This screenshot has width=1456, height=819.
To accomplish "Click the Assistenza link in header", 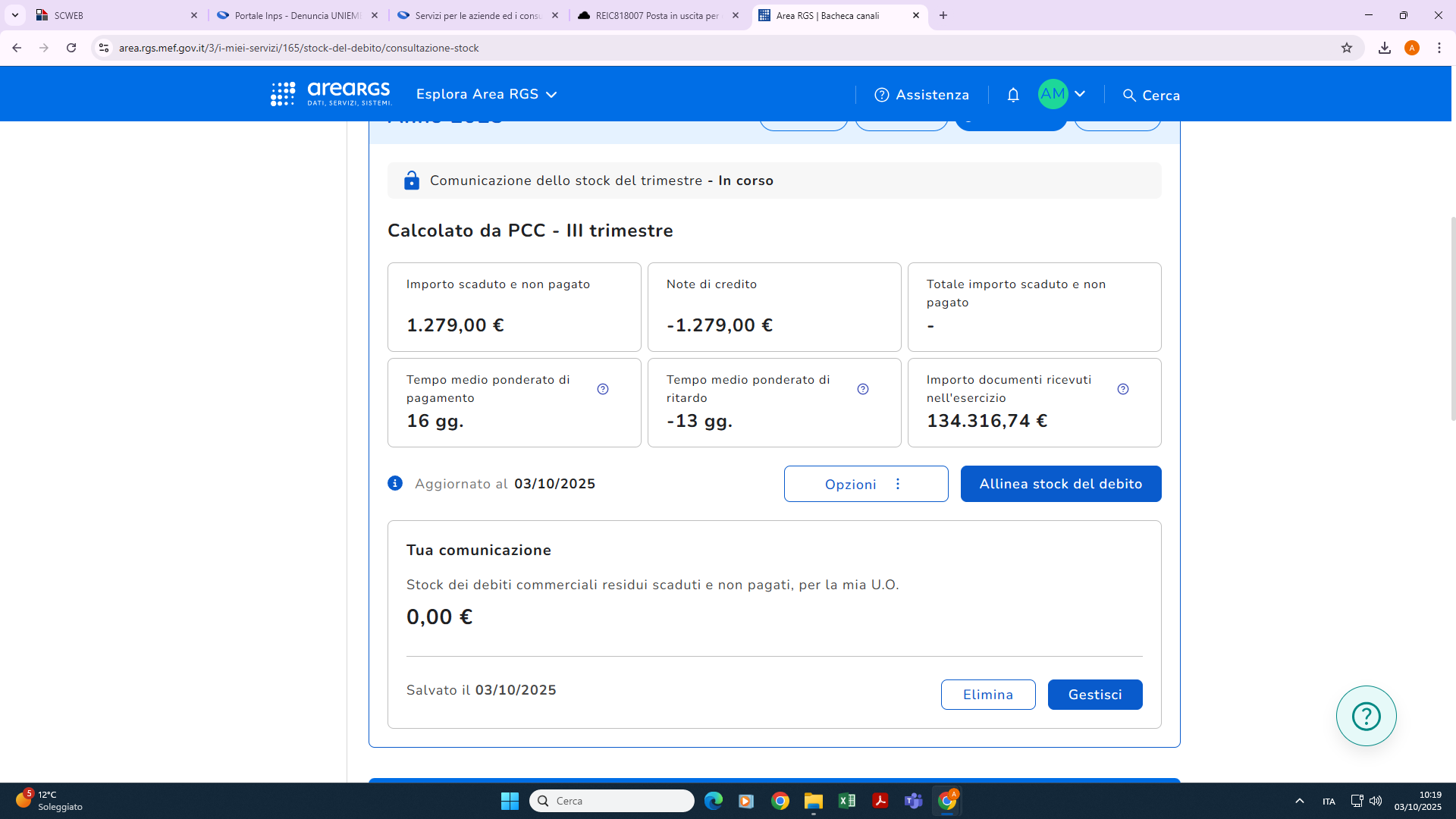I will 922,95.
